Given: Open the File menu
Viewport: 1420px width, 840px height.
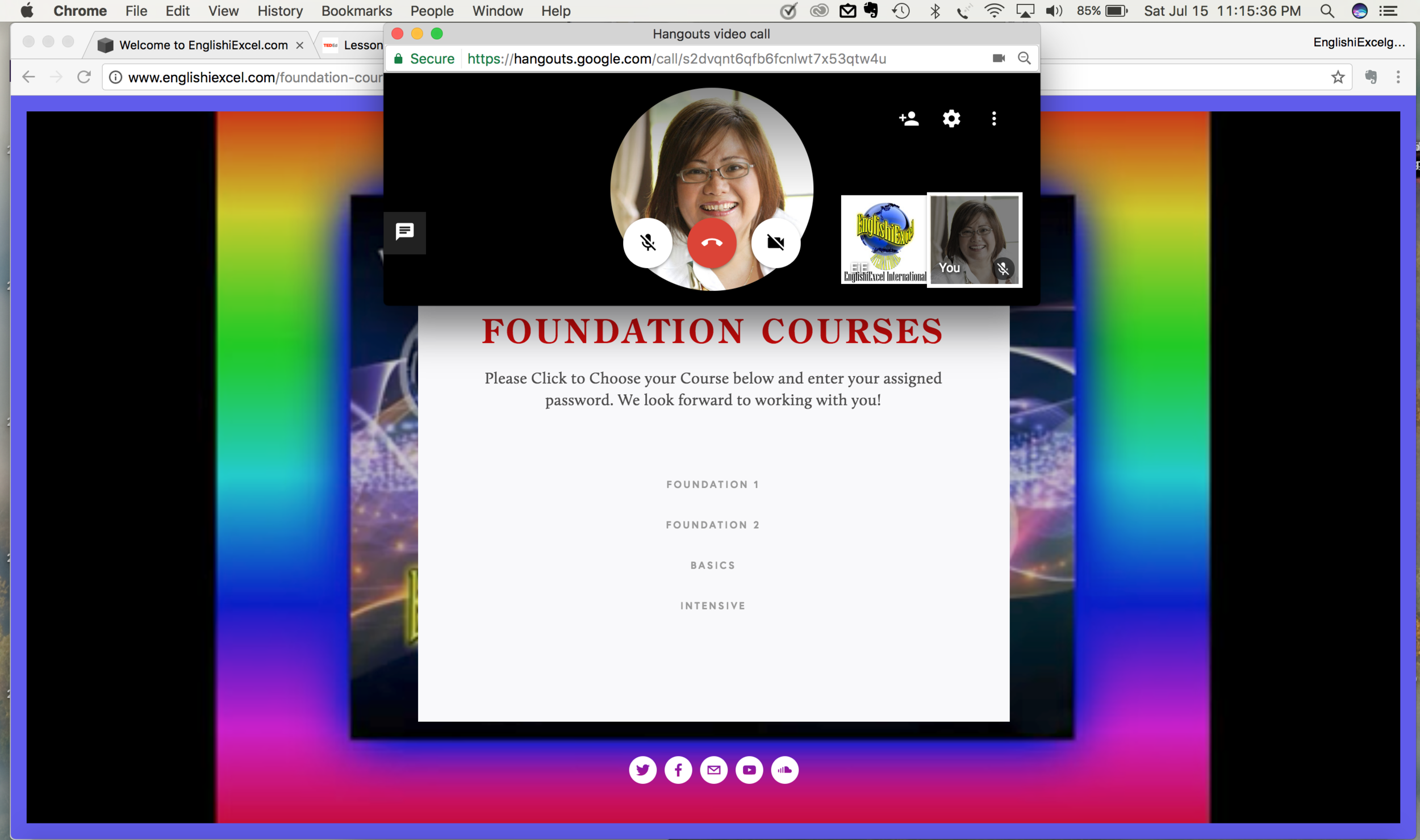Looking at the screenshot, I should pyautogui.click(x=136, y=11).
